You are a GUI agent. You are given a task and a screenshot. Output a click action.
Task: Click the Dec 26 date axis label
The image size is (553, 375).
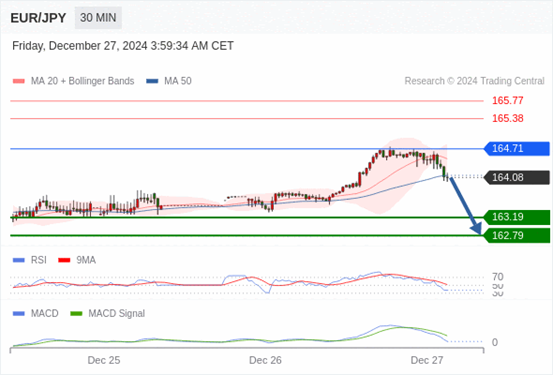[x=265, y=360]
